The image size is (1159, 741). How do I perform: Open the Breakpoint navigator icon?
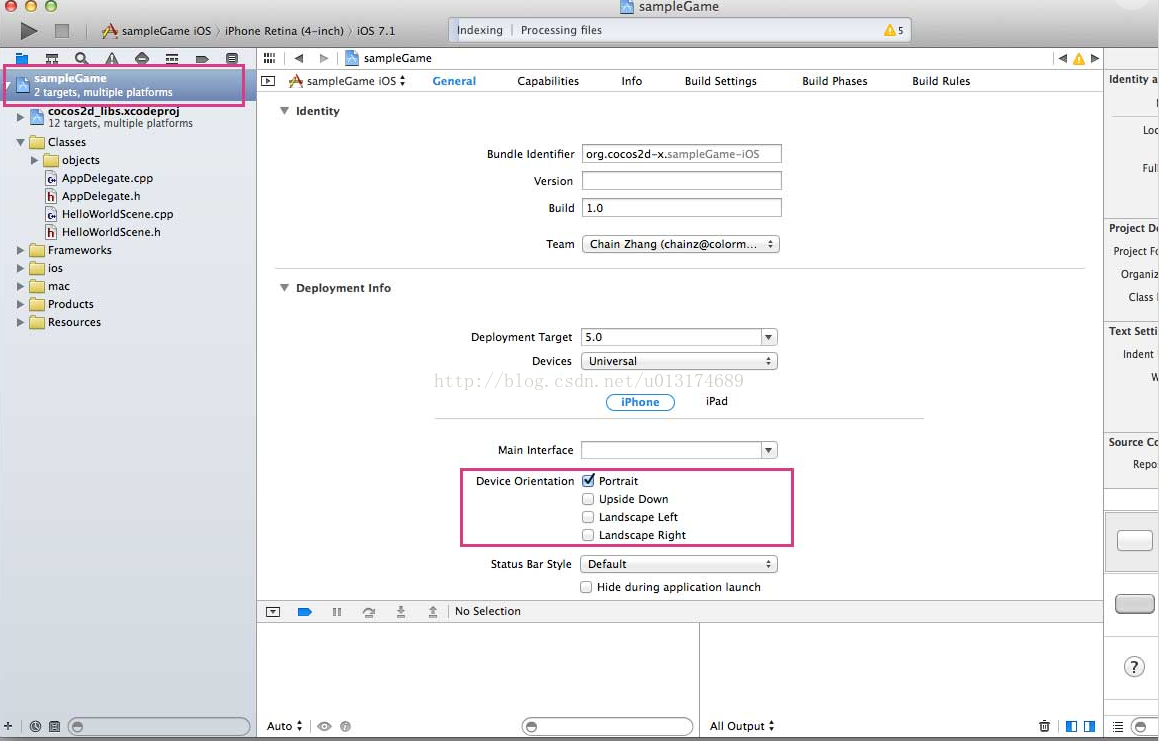(202, 58)
